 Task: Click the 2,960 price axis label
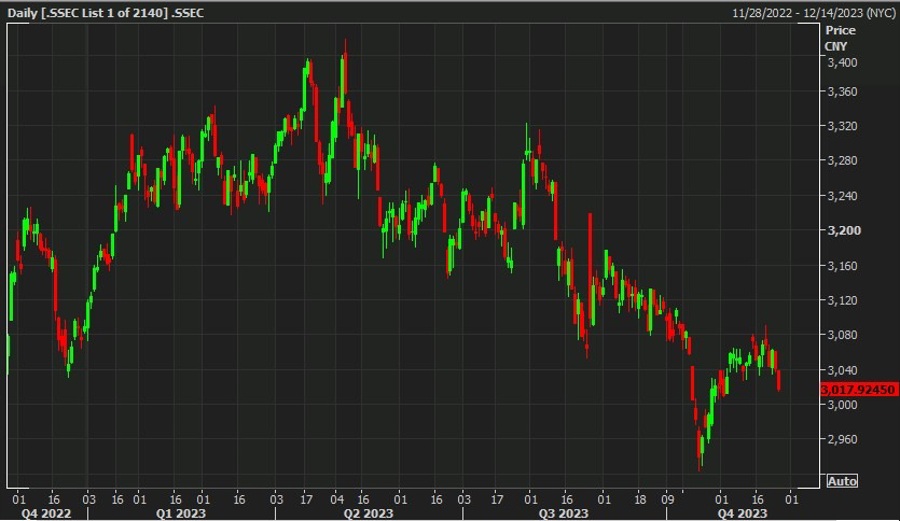[842, 439]
